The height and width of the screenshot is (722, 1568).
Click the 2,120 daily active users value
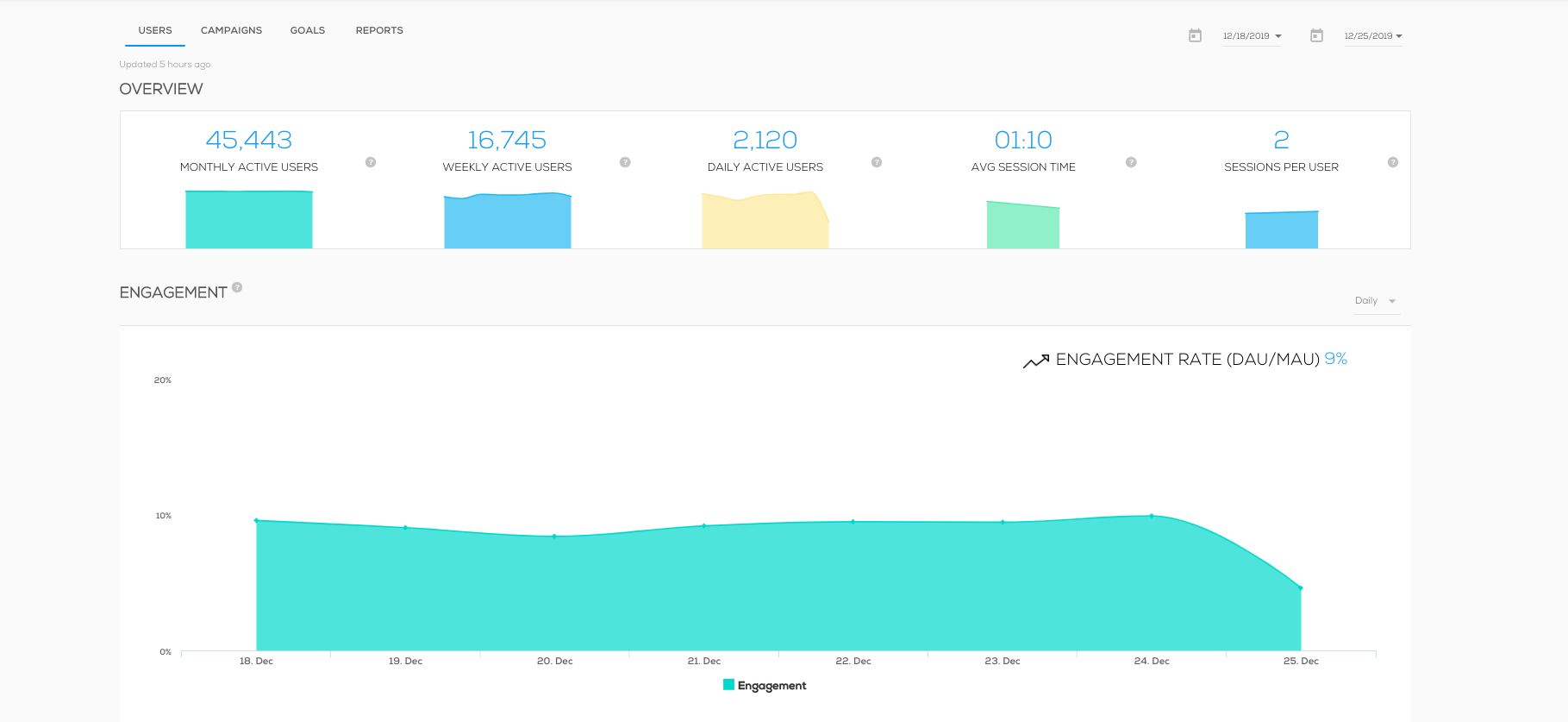(x=765, y=140)
